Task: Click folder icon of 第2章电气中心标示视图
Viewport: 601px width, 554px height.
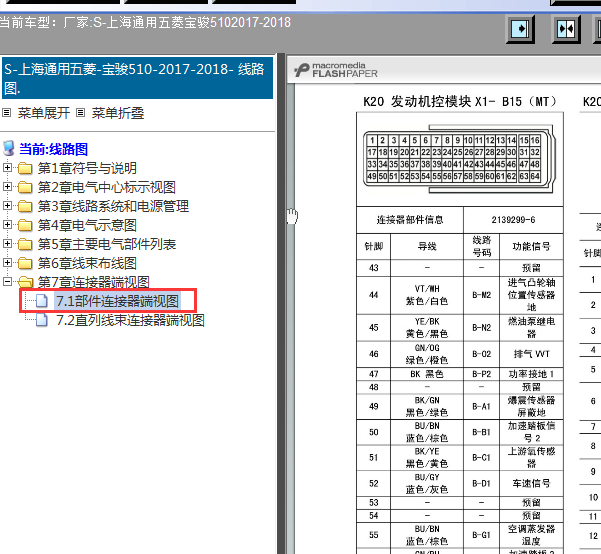Action: (25, 187)
